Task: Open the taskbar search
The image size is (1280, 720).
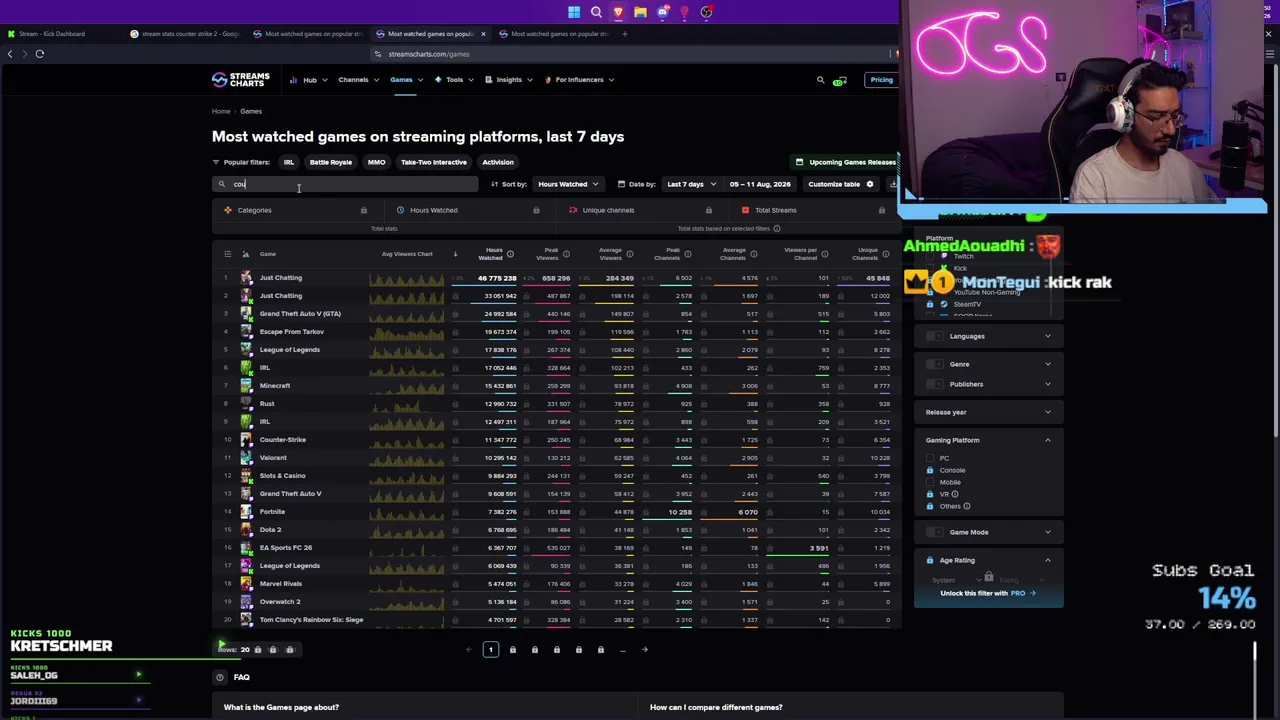Action: [x=596, y=12]
